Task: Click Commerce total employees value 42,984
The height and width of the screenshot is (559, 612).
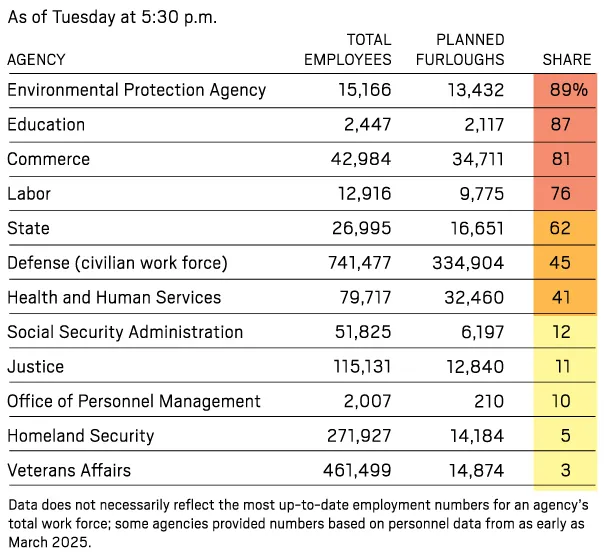Action: click(x=362, y=159)
